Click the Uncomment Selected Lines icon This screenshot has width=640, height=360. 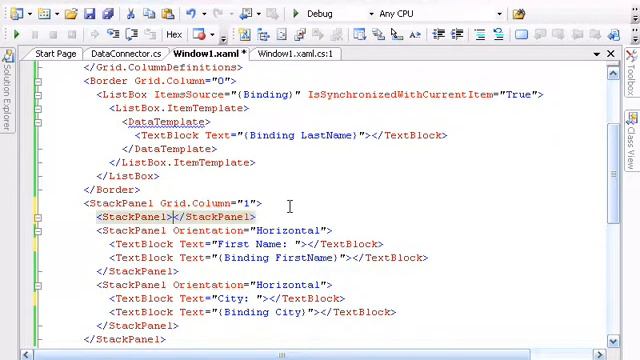click(498, 34)
